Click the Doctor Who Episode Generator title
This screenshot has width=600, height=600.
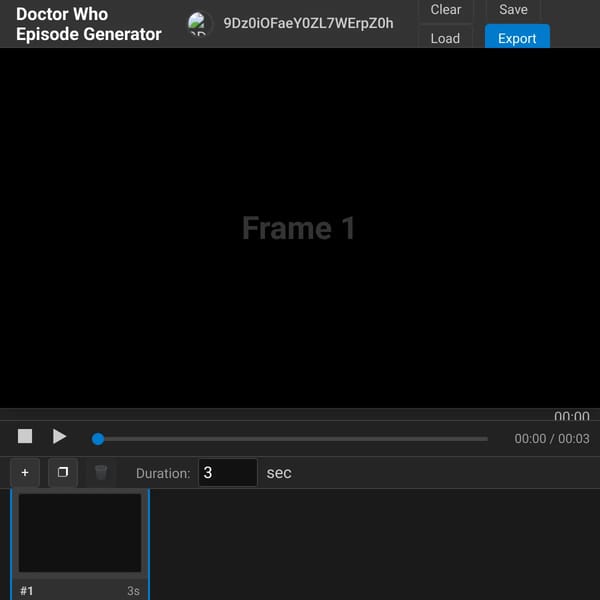pyautogui.click(x=89, y=24)
